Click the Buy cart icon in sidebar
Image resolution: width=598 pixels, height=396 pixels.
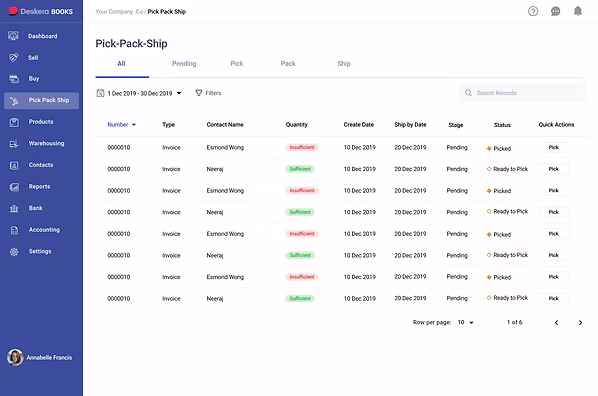[x=14, y=79]
